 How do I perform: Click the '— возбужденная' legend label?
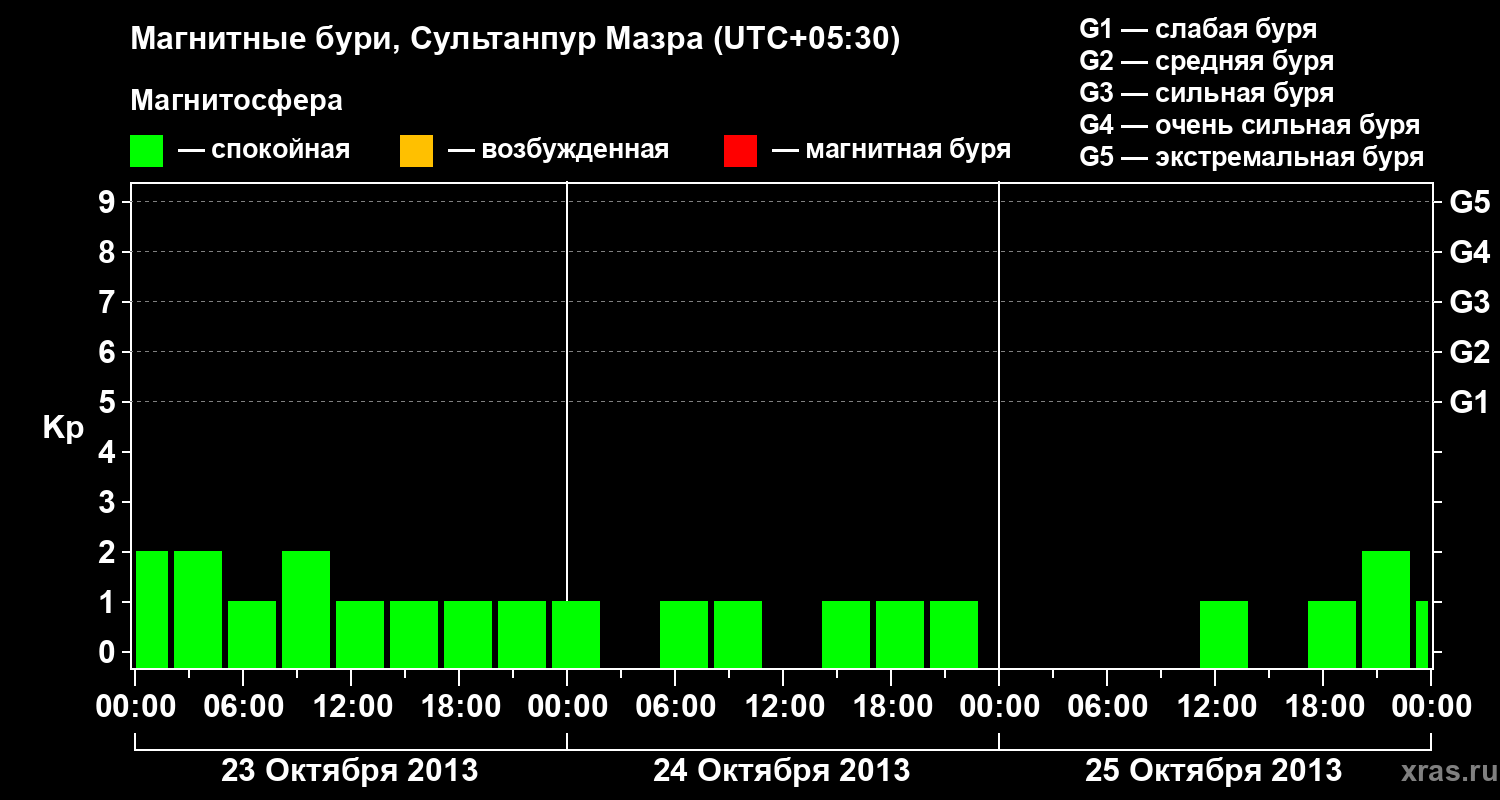558,151
